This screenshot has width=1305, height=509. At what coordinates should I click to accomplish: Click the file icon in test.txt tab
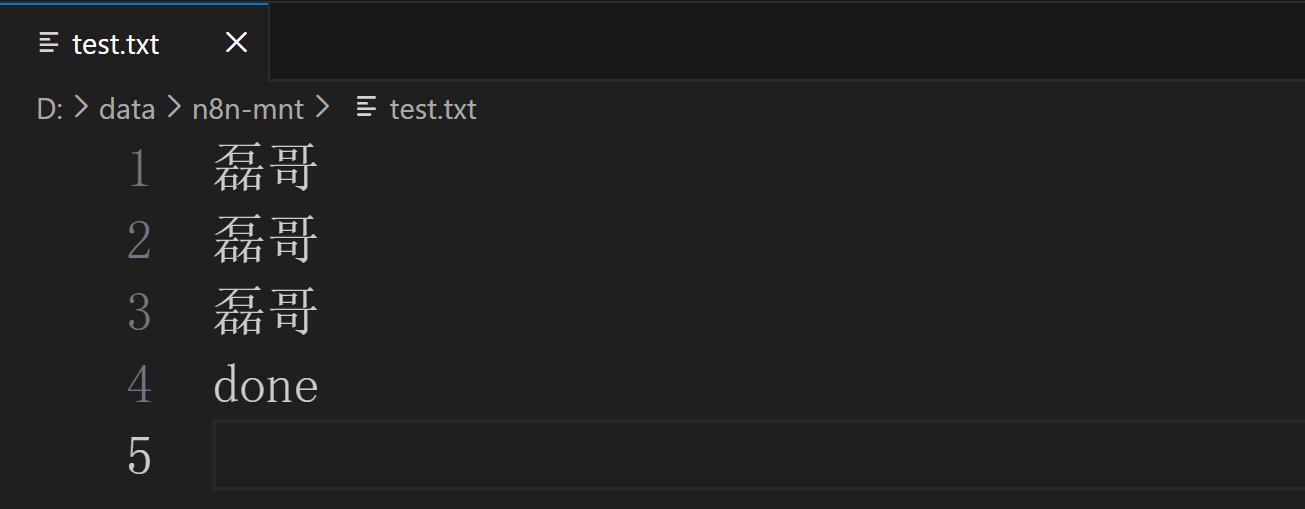coord(48,43)
